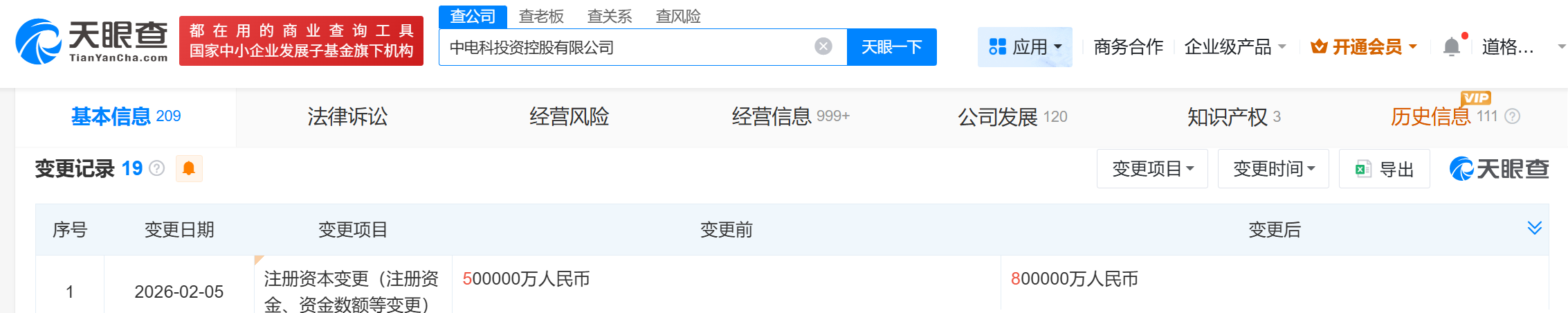Export records with 导出 button

coord(1384,169)
